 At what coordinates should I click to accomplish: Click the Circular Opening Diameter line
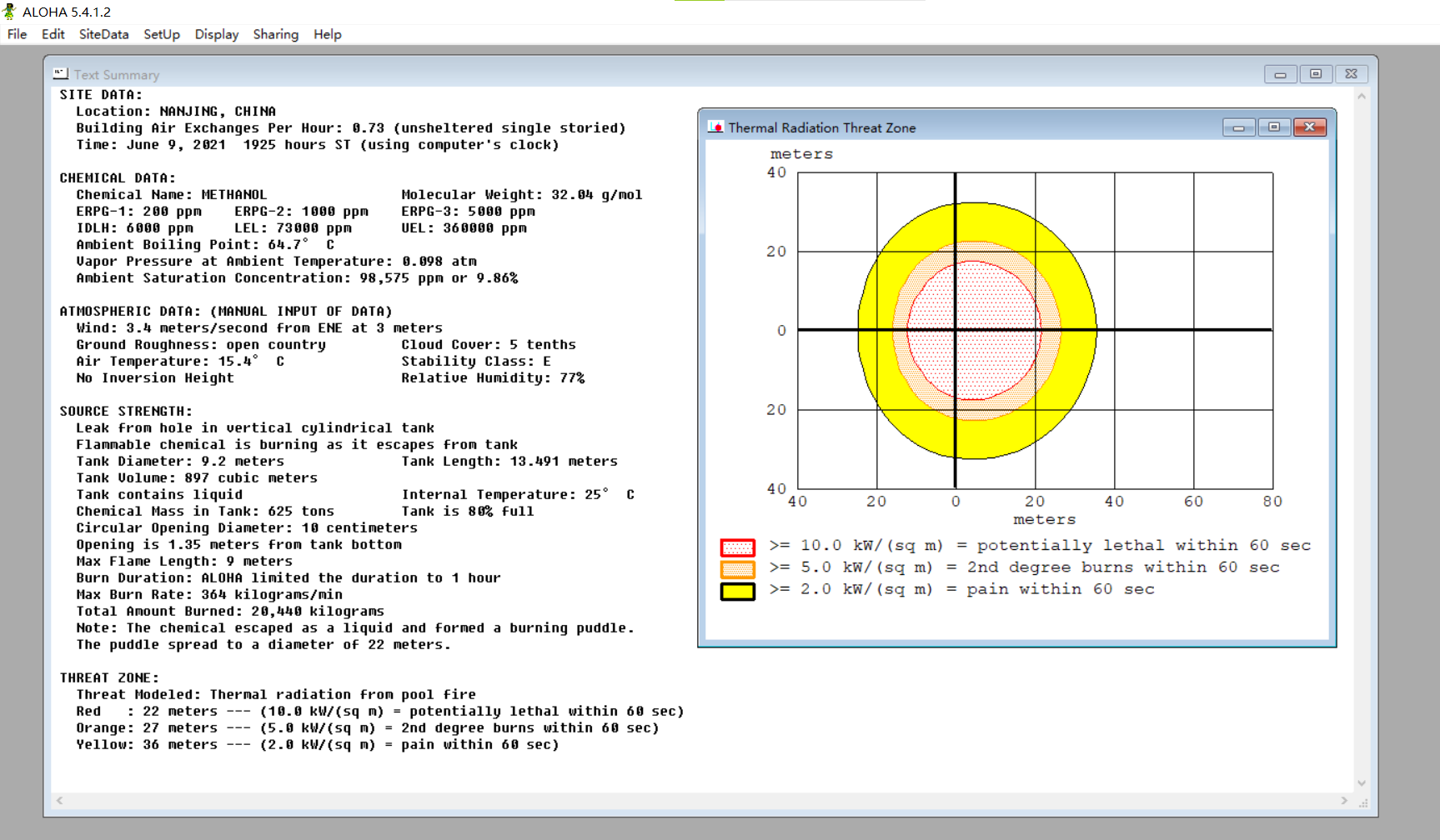pyautogui.click(x=247, y=528)
